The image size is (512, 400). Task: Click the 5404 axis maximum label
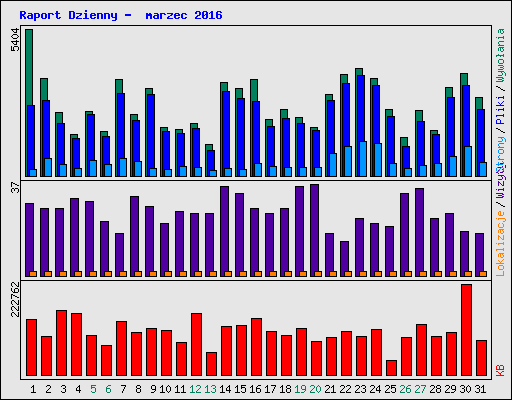(15, 40)
